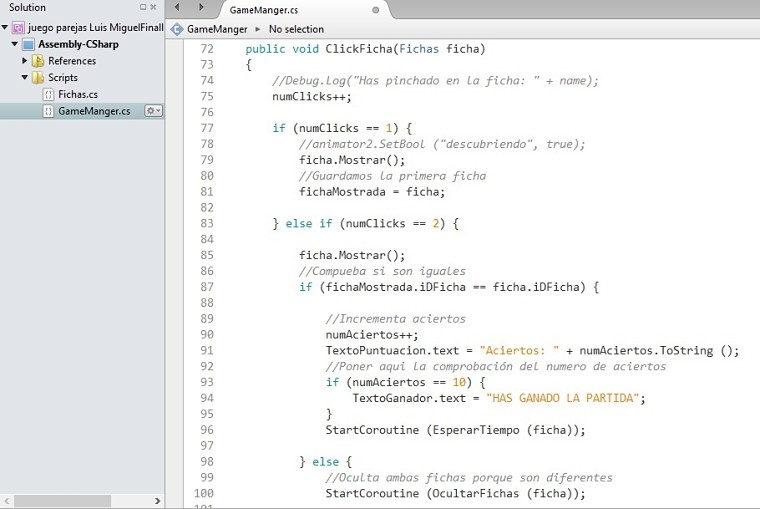Open the No selection member dropdown
This screenshot has width=760, height=509.
coord(296,30)
